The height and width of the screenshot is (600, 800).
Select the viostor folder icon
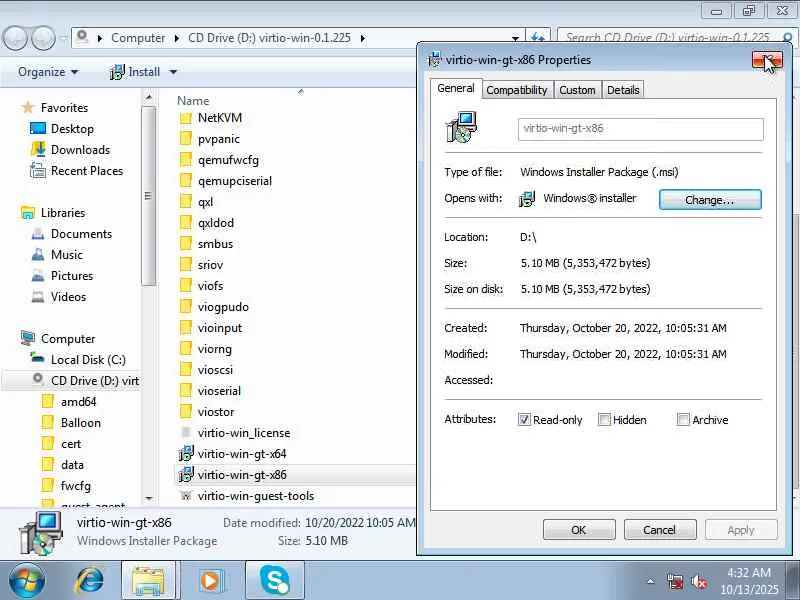186,411
